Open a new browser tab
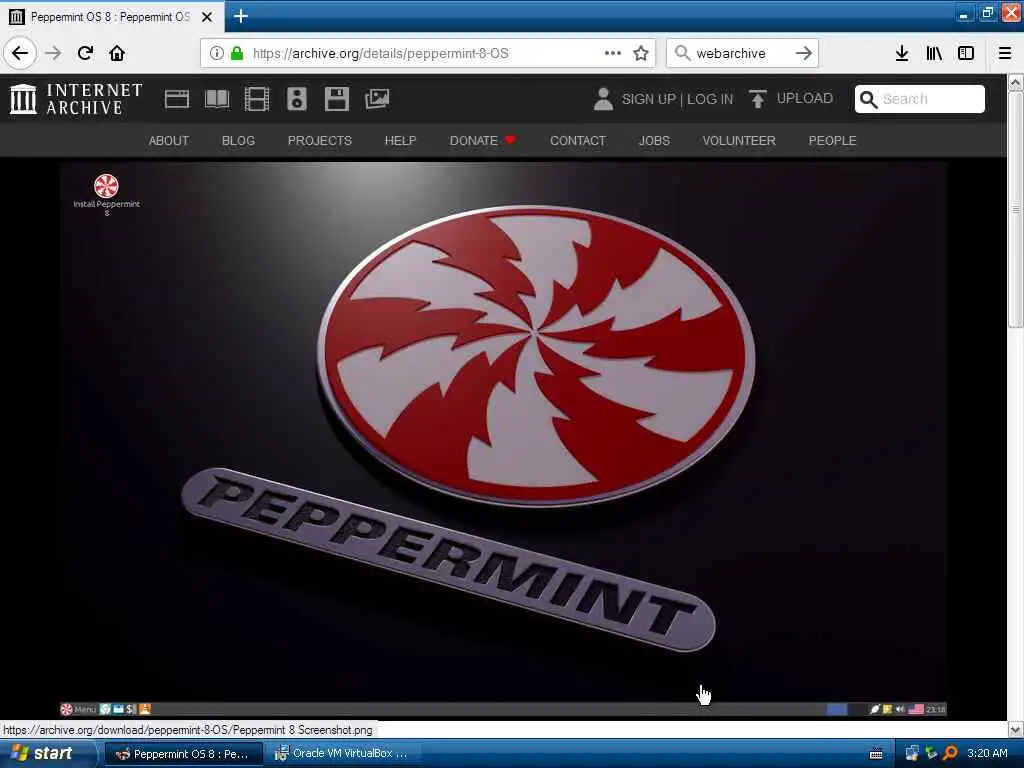Screen dimensions: 1024x768 [x=240, y=16]
